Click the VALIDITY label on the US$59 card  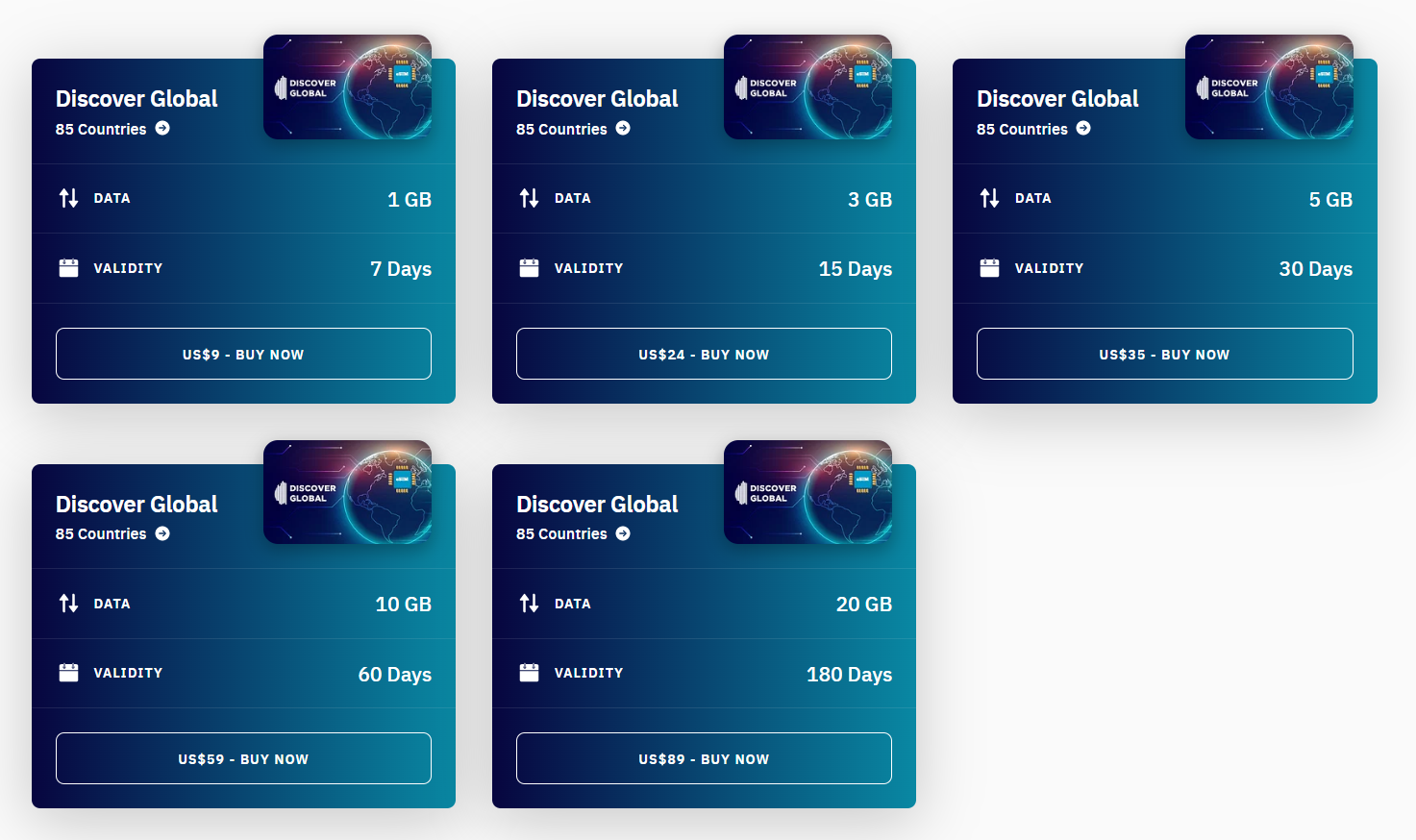128,673
